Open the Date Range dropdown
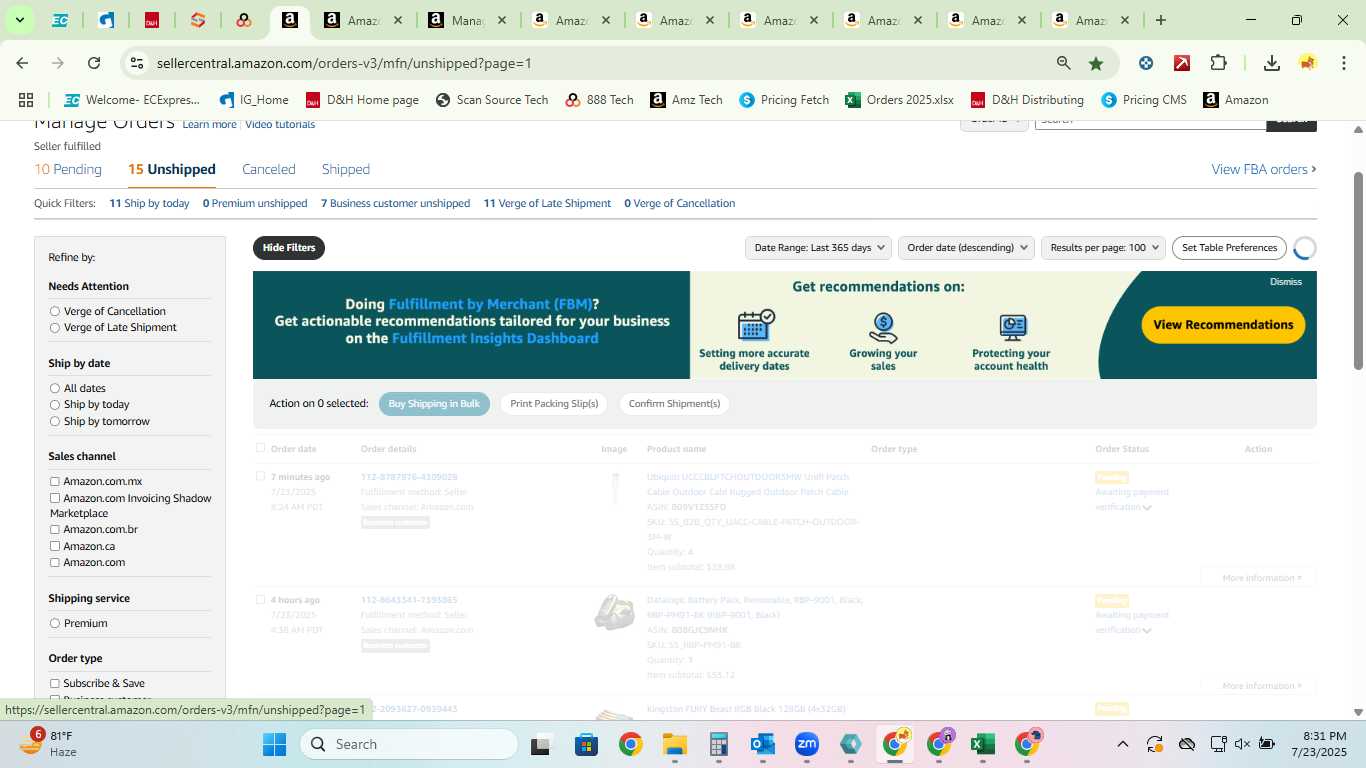Image resolution: width=1366 pixels, height=768 pixels. 819,247
